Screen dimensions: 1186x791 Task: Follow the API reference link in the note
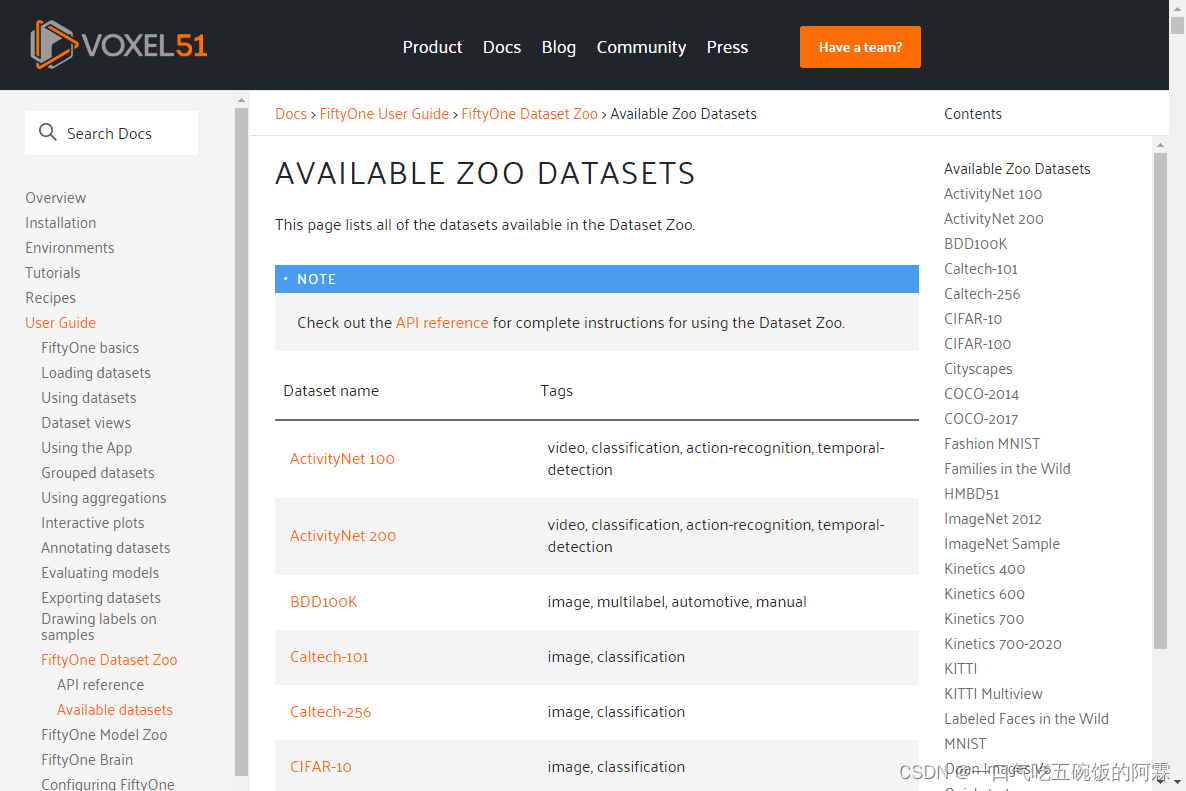[x=442, y=322]
